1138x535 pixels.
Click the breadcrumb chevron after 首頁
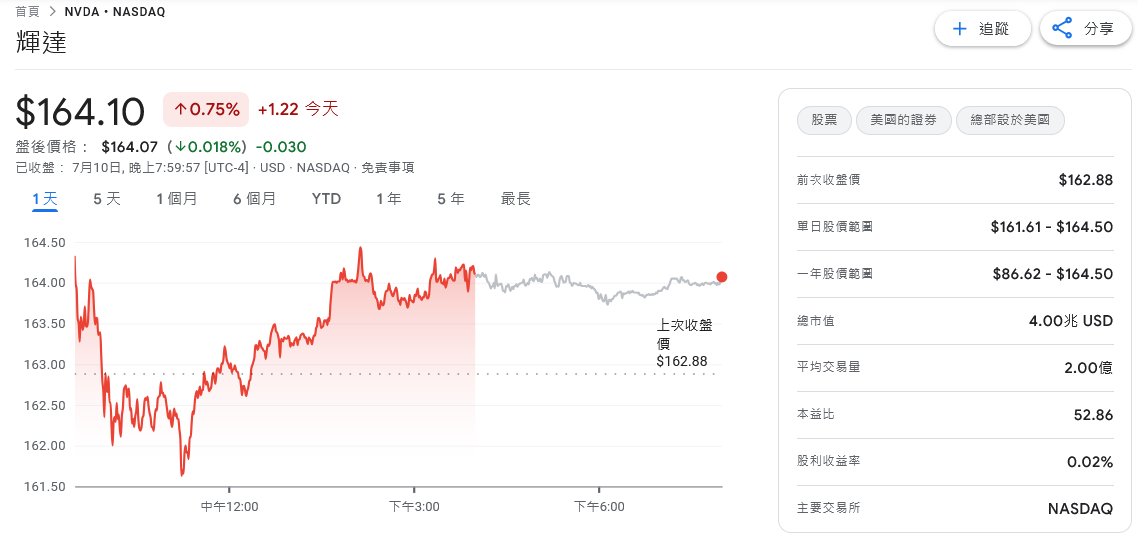(53, 12)
